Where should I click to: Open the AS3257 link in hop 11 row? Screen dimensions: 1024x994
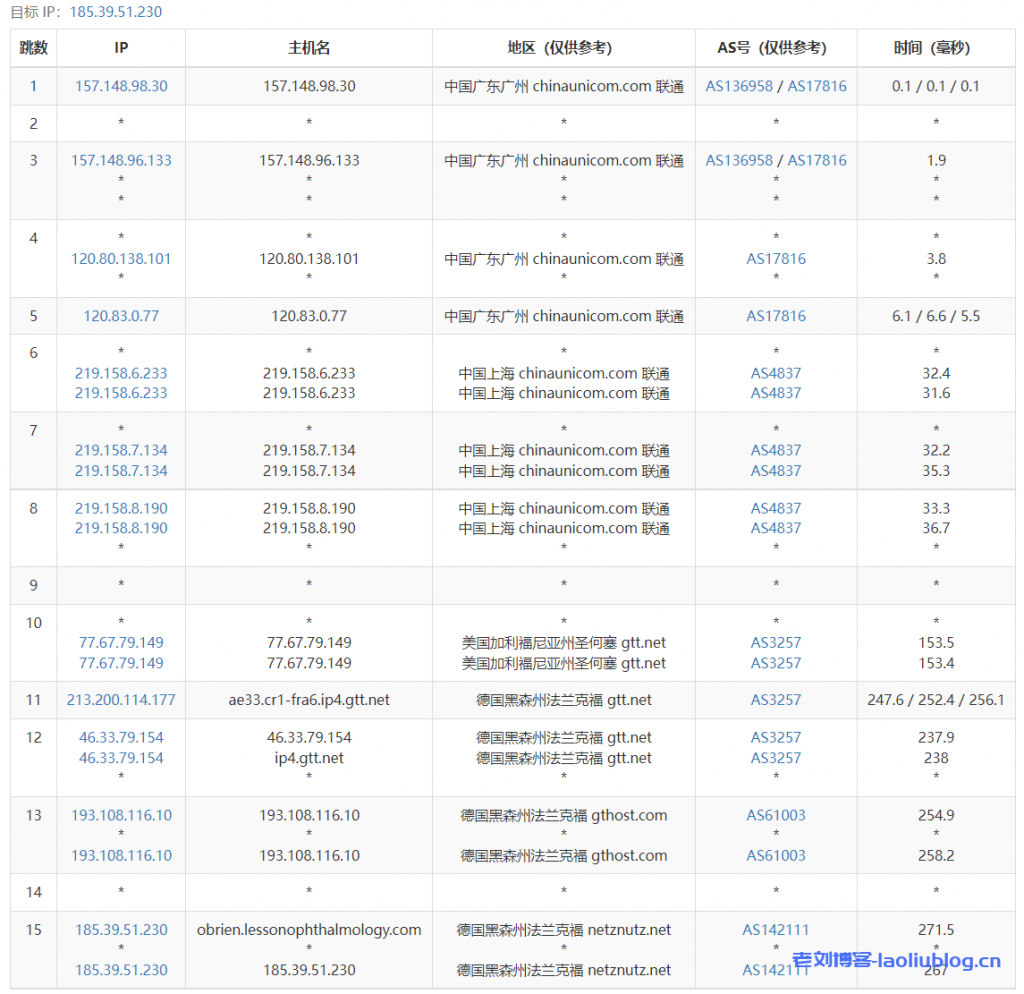pyautogui.click(x=776, y=700)
